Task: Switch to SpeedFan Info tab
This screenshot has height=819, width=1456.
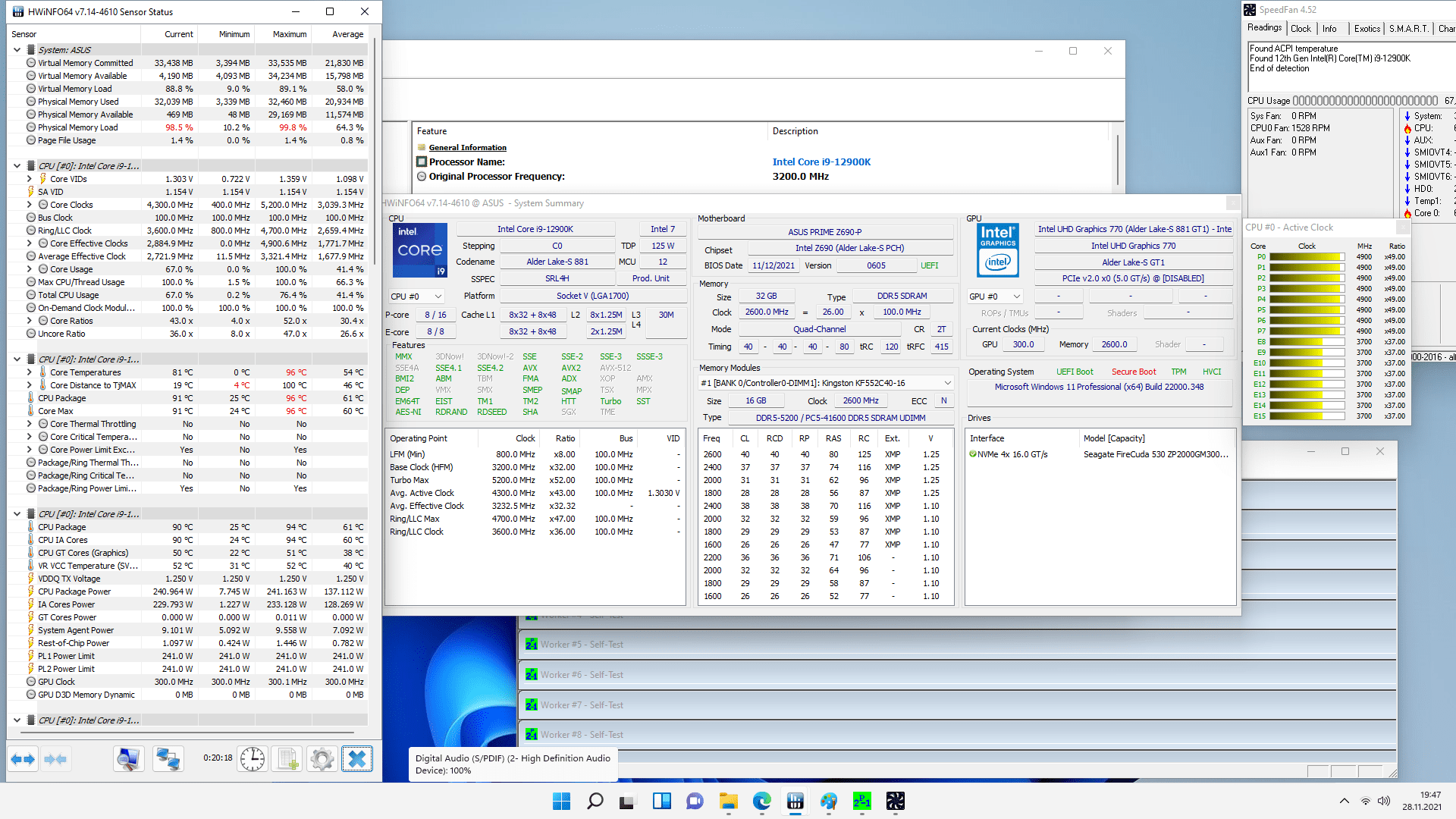Action: point(1330,29)
